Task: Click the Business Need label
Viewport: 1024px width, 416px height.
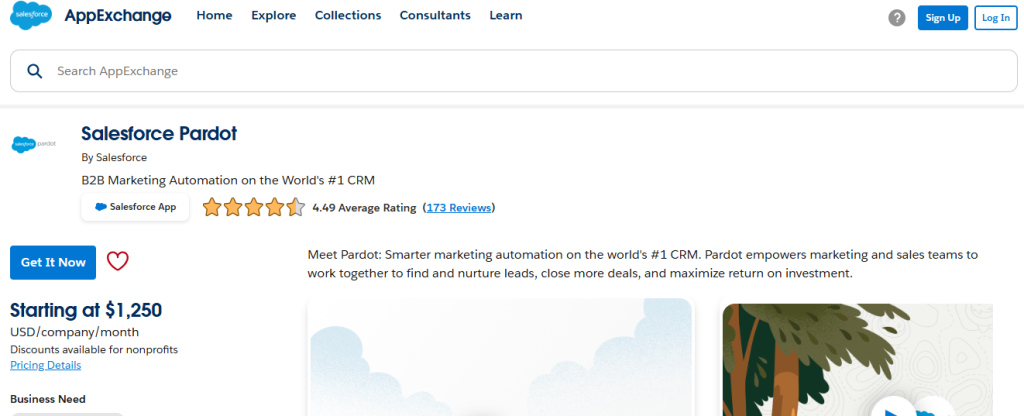Action: point(48,399)
